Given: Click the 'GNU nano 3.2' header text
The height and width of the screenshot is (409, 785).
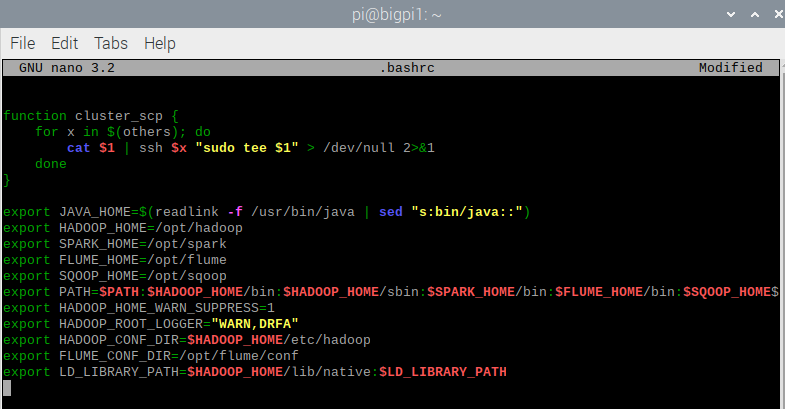Looking at the screenshot, I should [67, 68].
